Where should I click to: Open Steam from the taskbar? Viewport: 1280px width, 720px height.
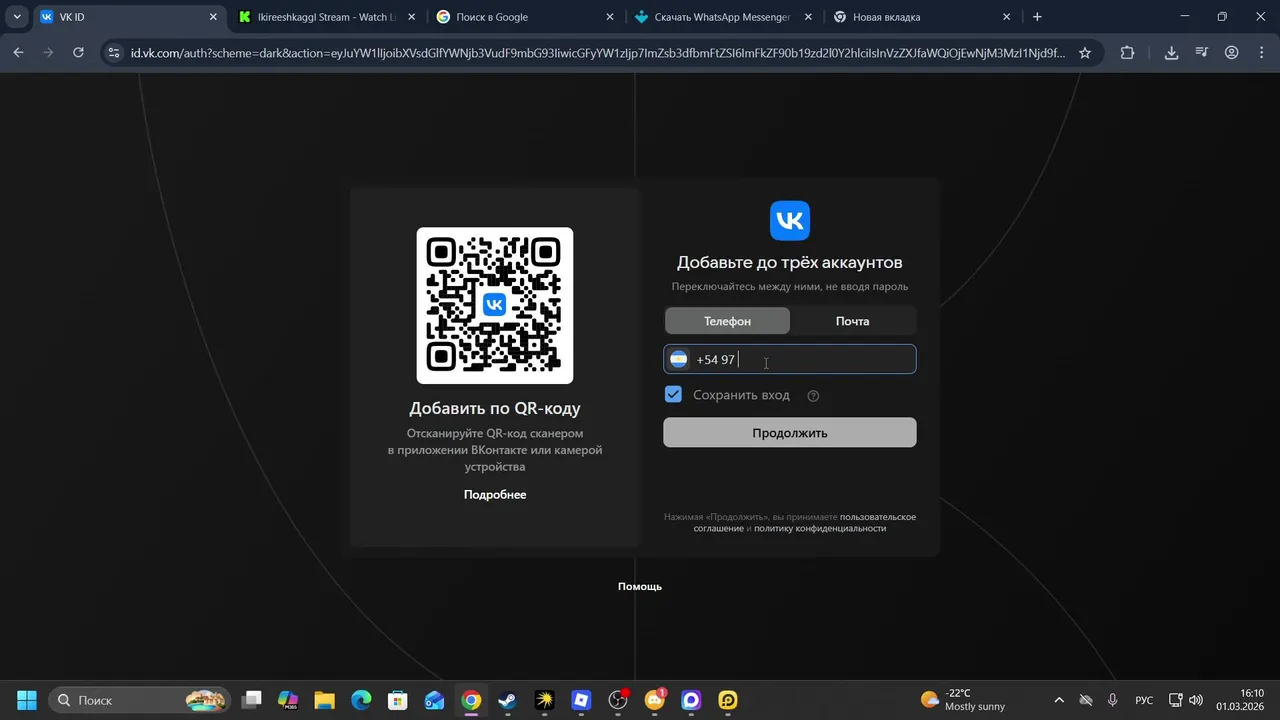(508, 700)
